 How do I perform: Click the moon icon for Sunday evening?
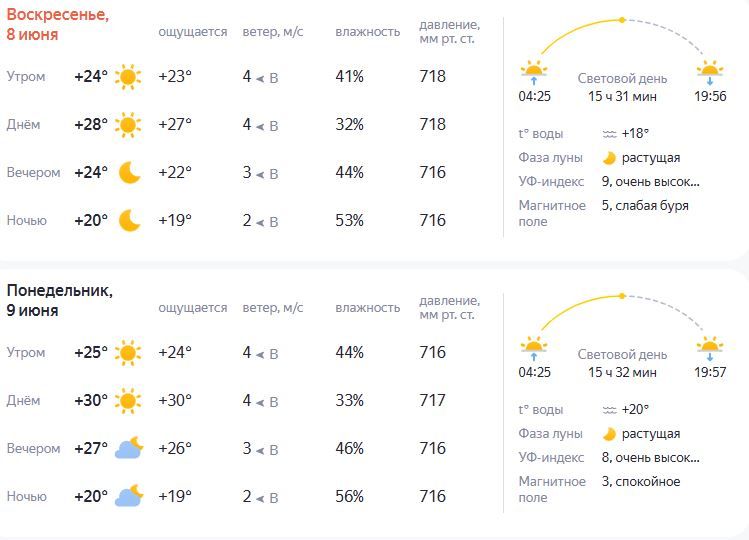click(x=129, y=173)
